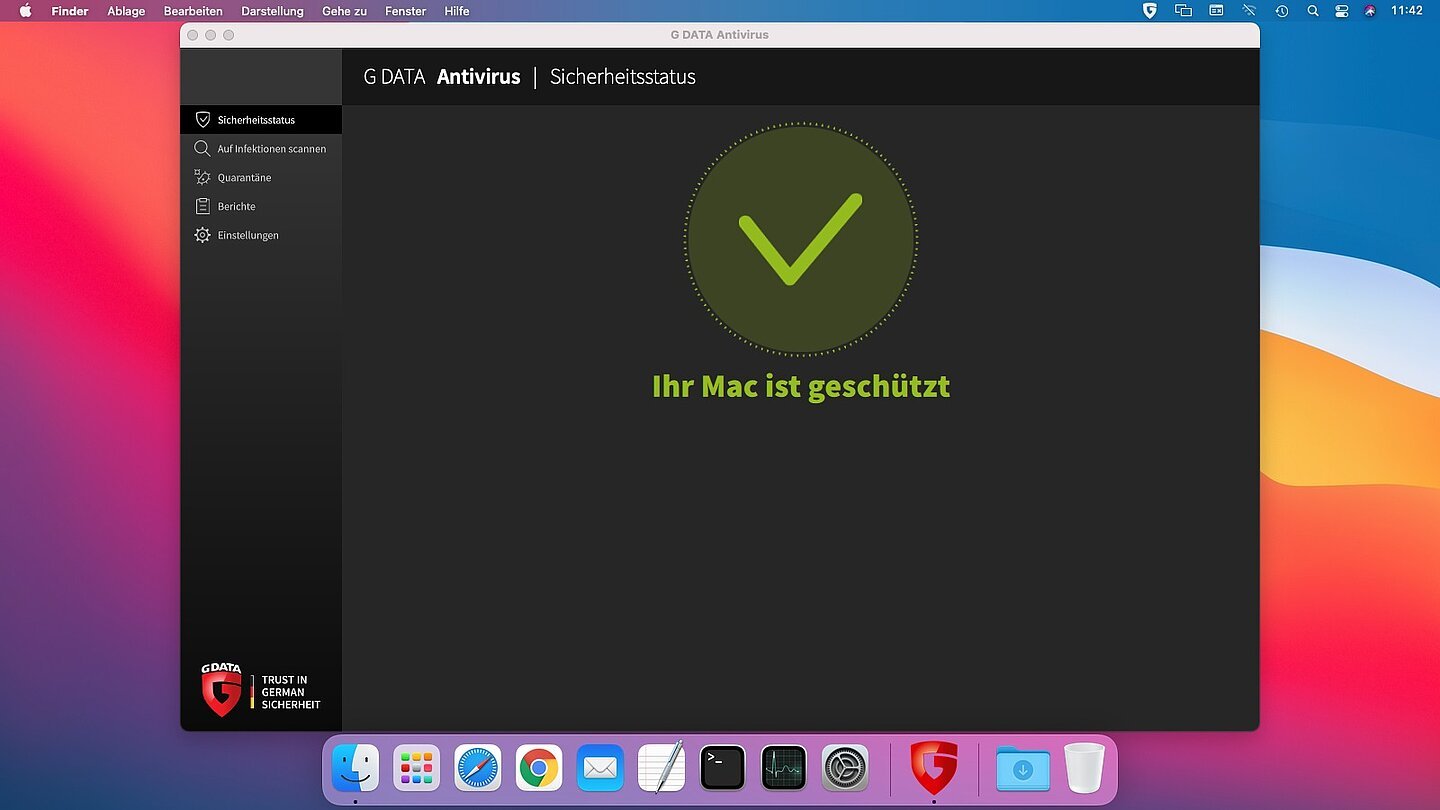Open the Gehe zu menu
This screenshot has height=810, width=1440.
[x=344, y=11]
